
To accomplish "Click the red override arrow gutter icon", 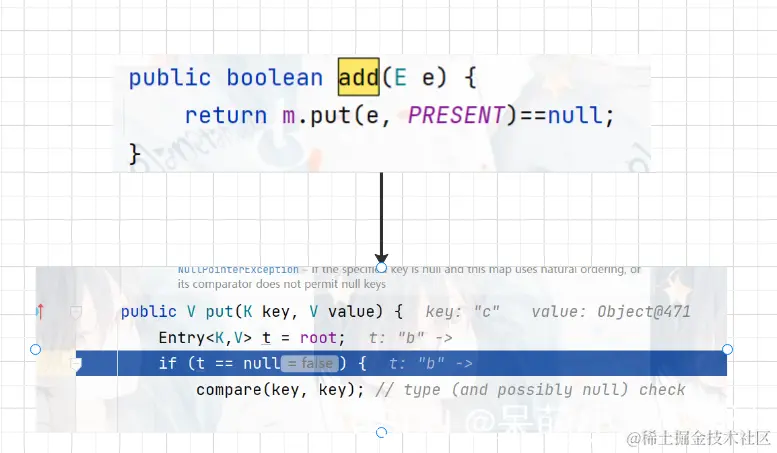I will pyautogui.click(x=41, y=312).
